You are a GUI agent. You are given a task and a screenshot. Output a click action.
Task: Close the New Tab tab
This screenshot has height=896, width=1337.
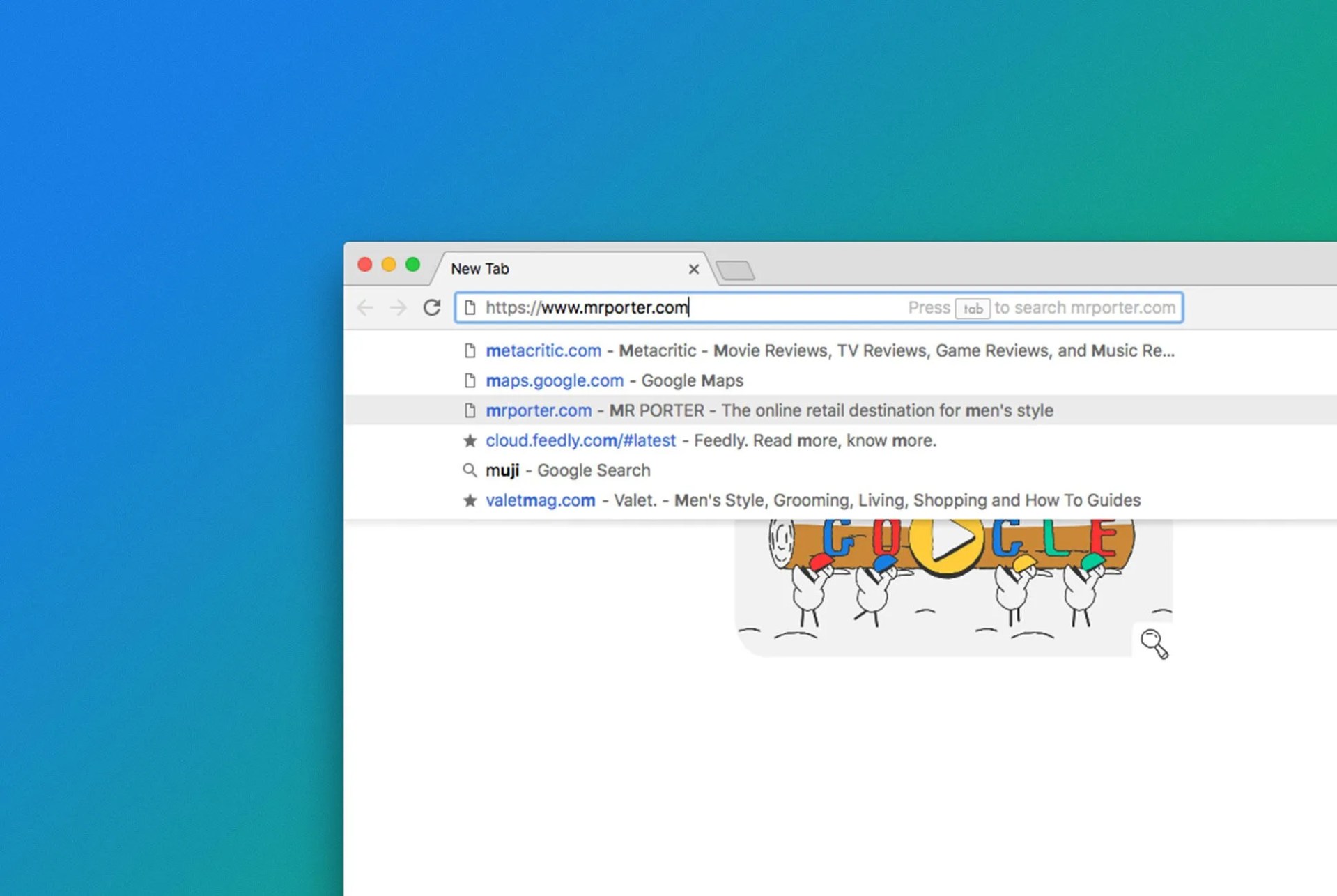pos(693,269)
